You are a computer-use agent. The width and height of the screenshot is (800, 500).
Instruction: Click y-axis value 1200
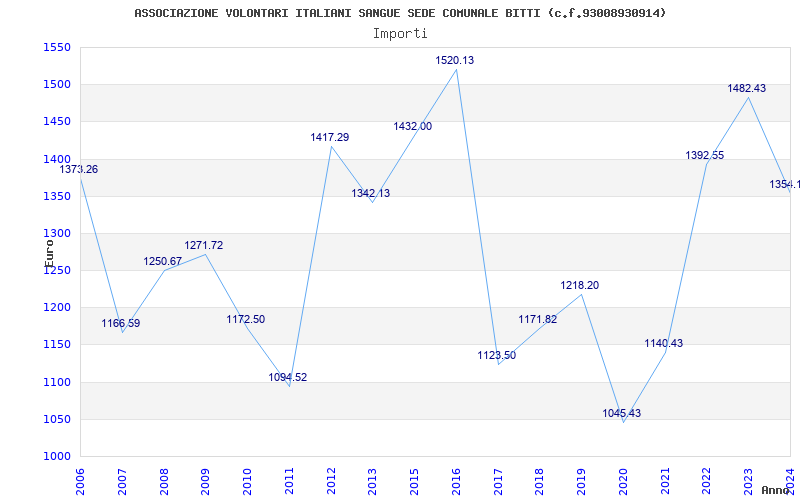click(x=57, y=308)
